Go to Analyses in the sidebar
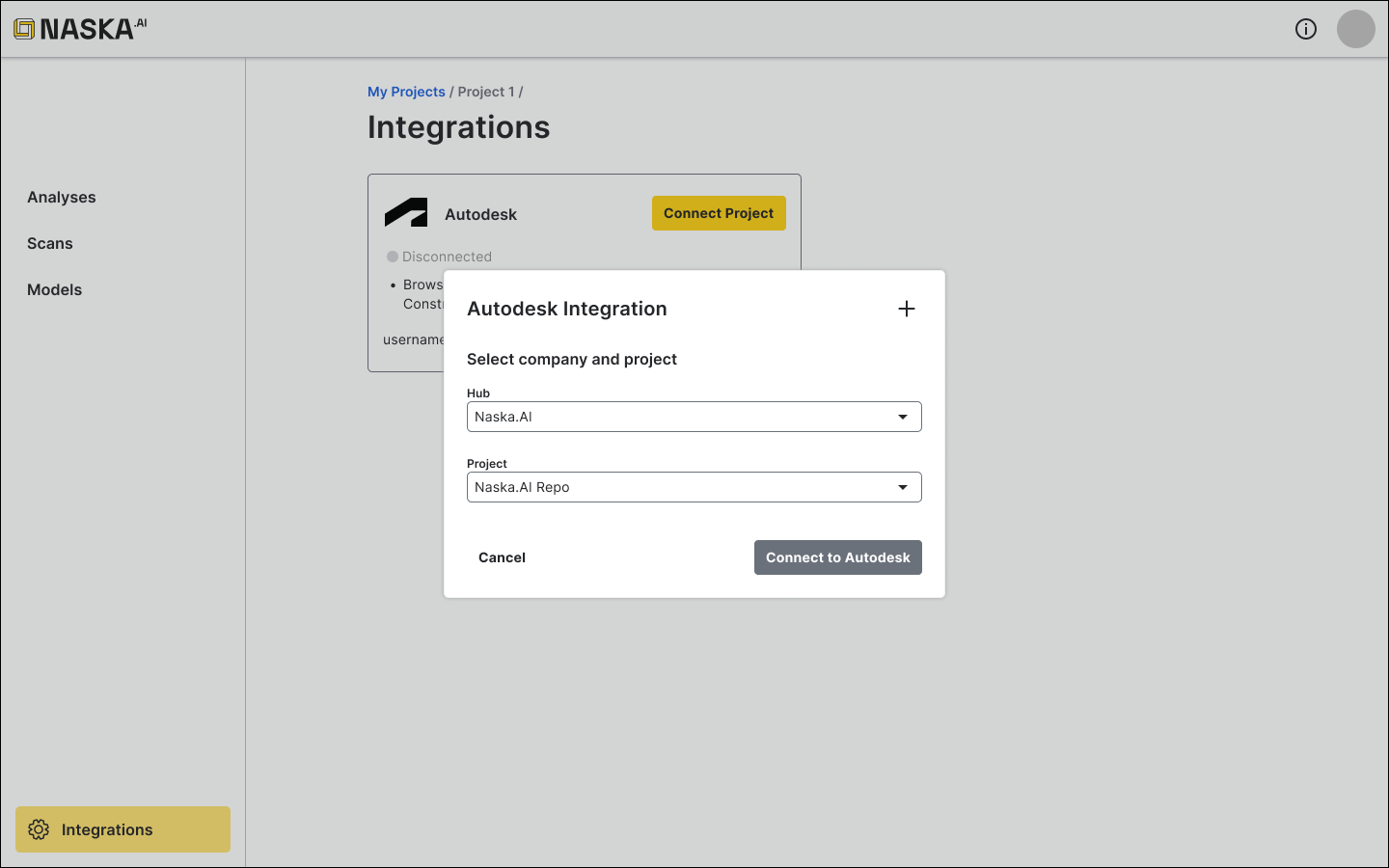Screen dimensions: 1389x868 coord(62,197)
